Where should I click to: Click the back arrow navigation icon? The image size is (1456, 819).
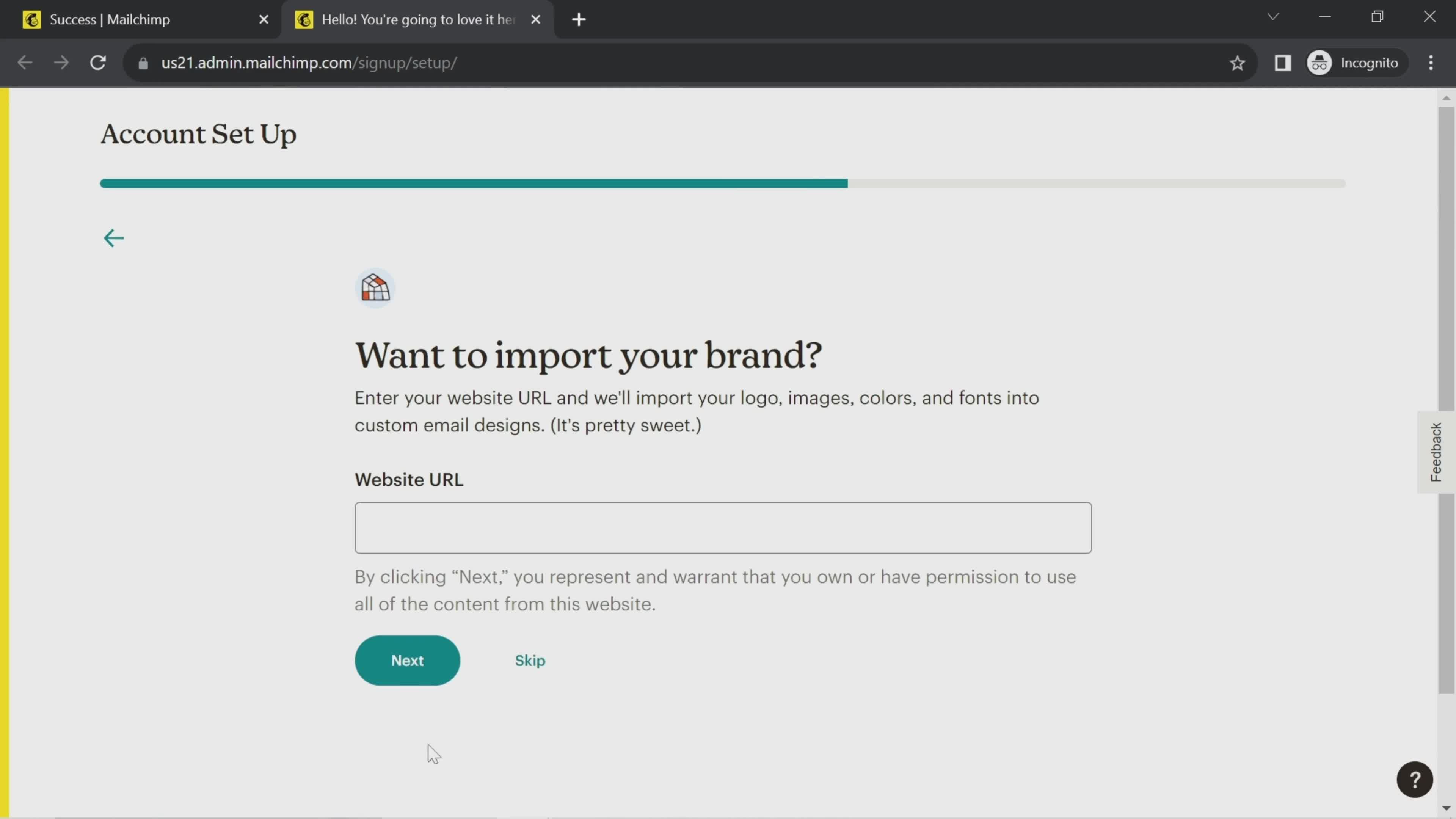pyautogui.click(x=114, y=238)
